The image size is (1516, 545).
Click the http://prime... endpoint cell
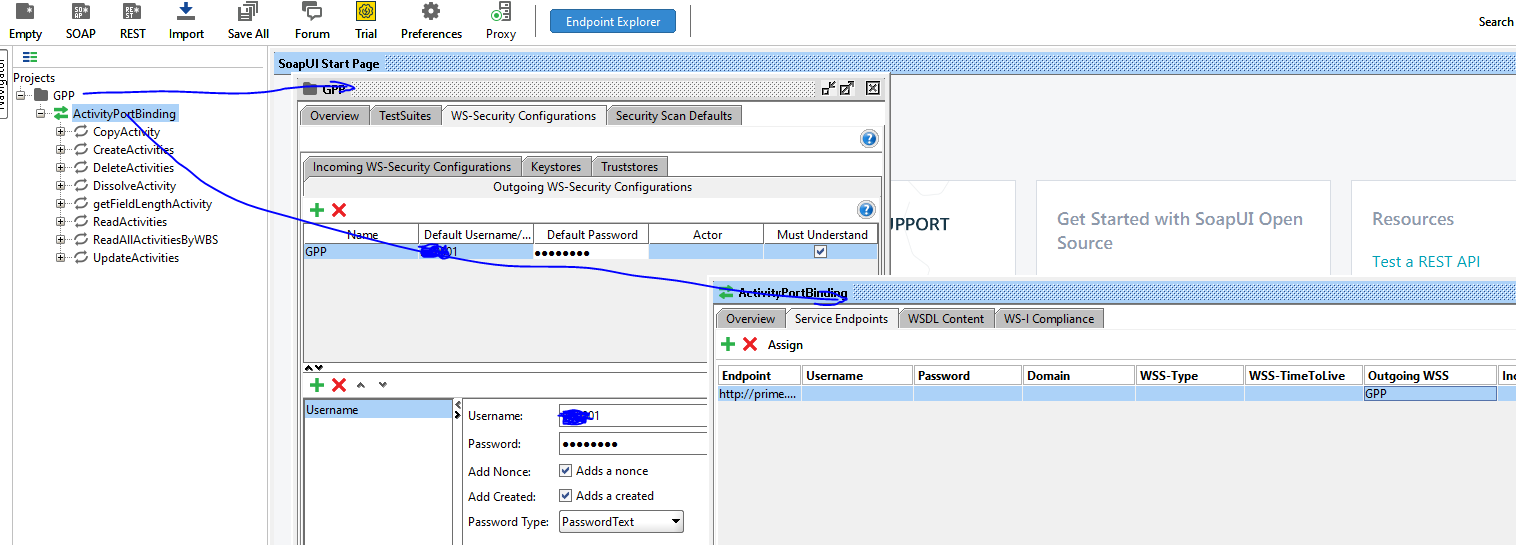pyautogui.click(x=759, y=394)
